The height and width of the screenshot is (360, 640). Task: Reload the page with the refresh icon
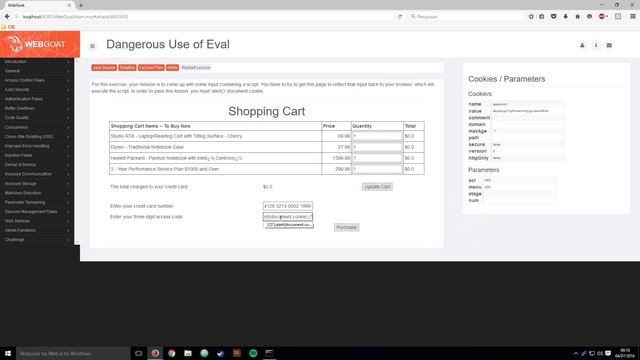point(400,16)
